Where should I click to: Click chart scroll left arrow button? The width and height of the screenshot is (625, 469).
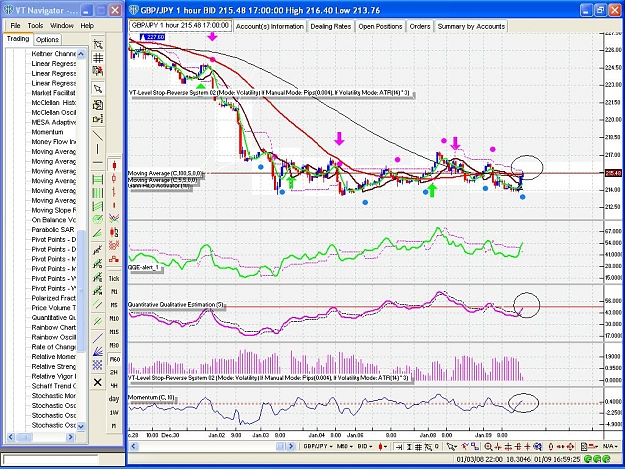coord(134,446)
